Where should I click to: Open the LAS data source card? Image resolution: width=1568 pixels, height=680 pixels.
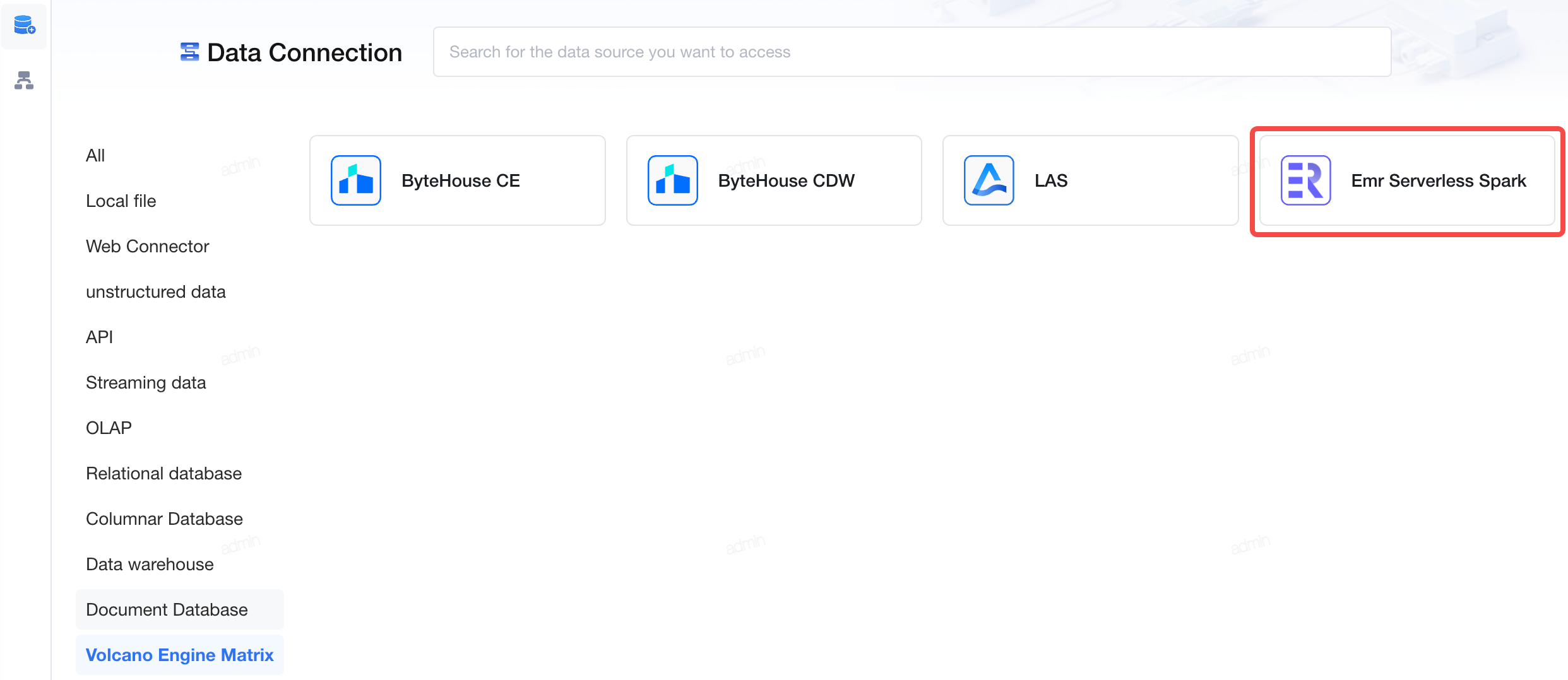tap(1090, 180)
